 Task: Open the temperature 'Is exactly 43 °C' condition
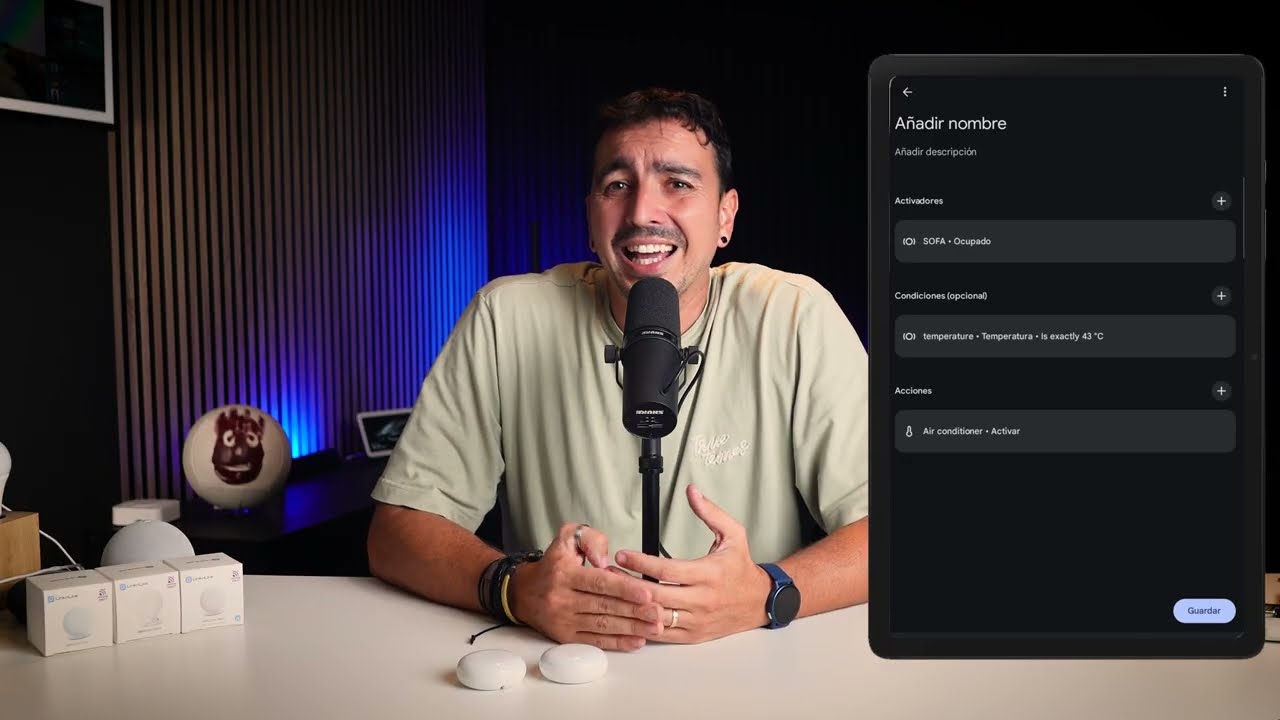point(1064,336)
